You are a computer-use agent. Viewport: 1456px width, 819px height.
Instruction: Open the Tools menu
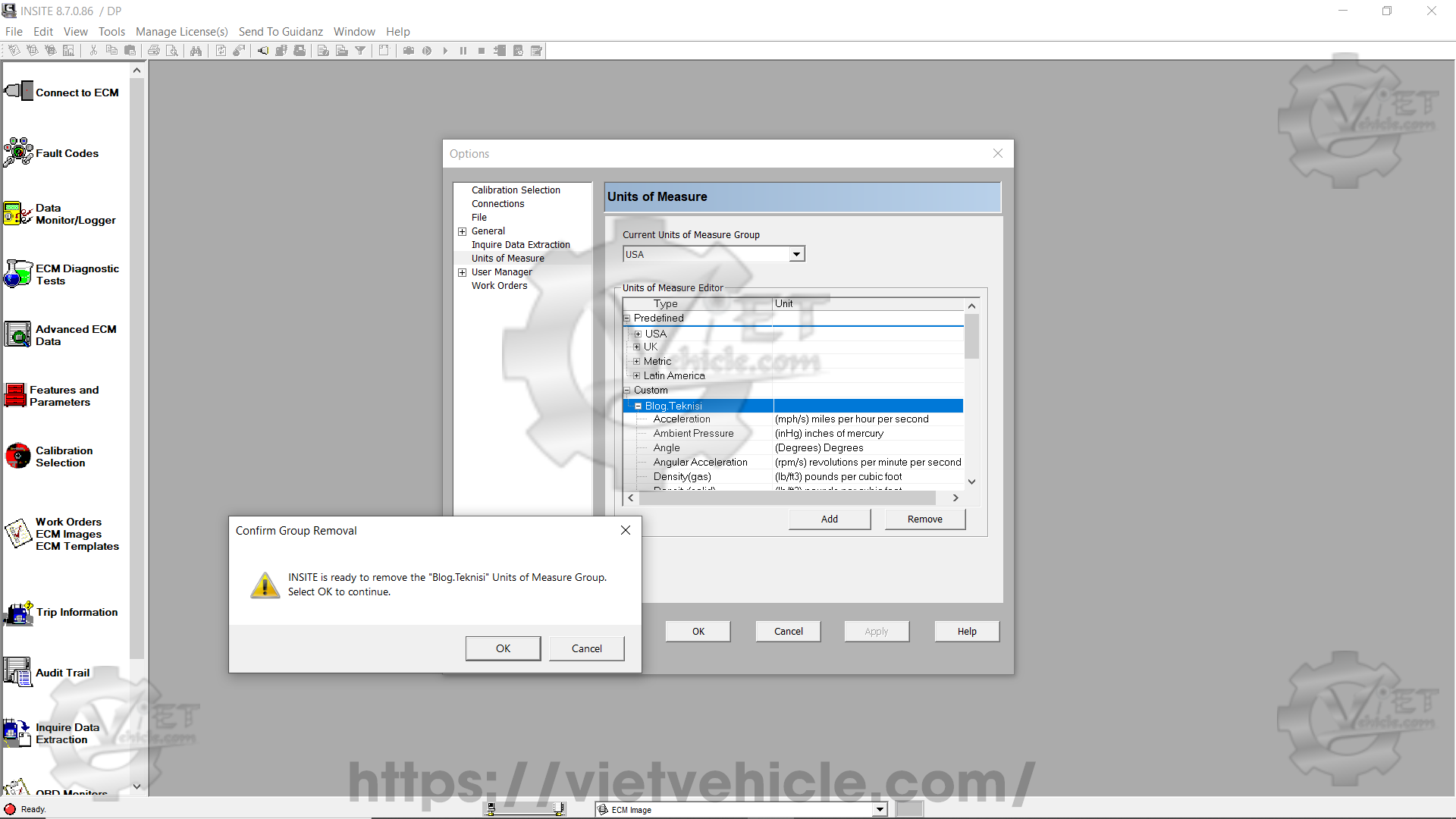(111, 31)
